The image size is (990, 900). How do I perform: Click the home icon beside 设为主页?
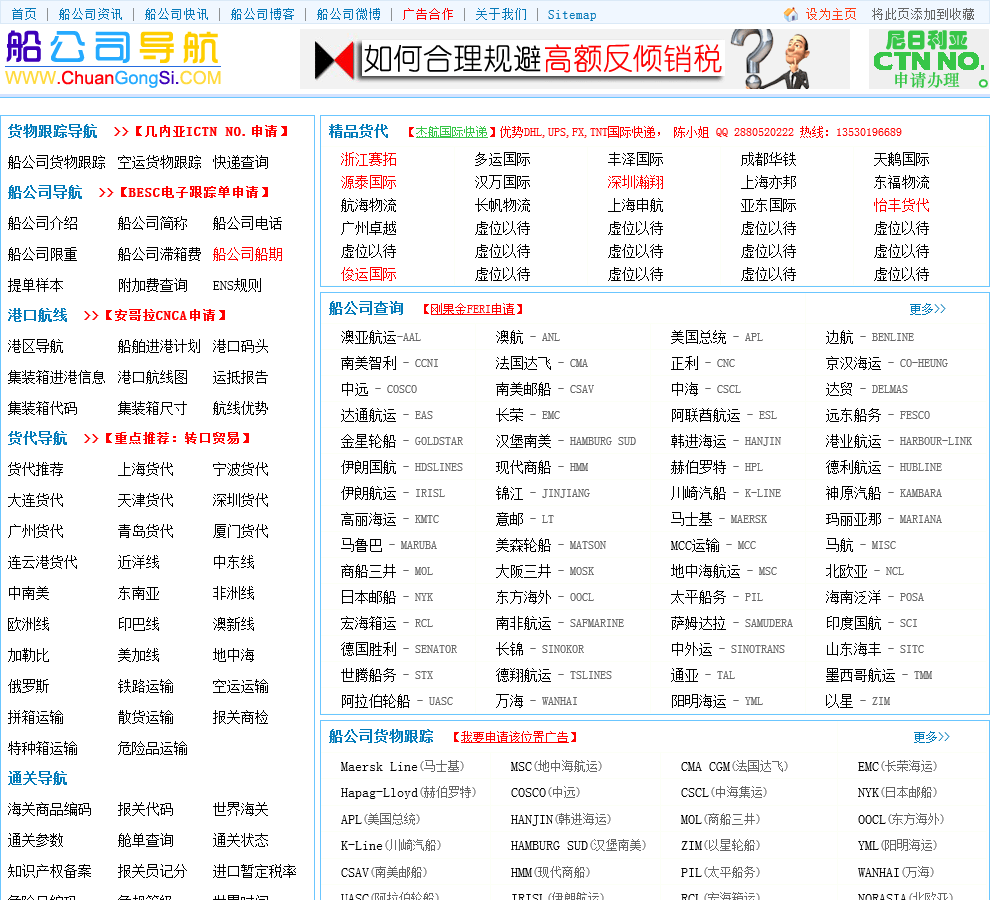pos(790,14)
